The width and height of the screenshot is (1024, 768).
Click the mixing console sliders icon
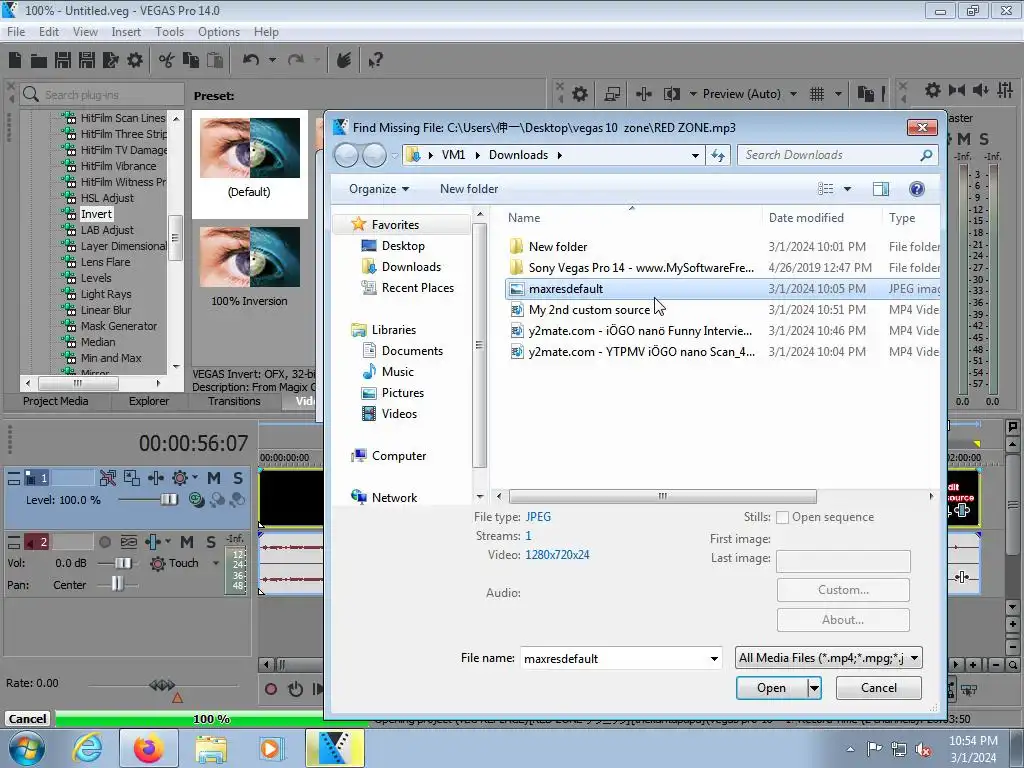click(1005, 89)
